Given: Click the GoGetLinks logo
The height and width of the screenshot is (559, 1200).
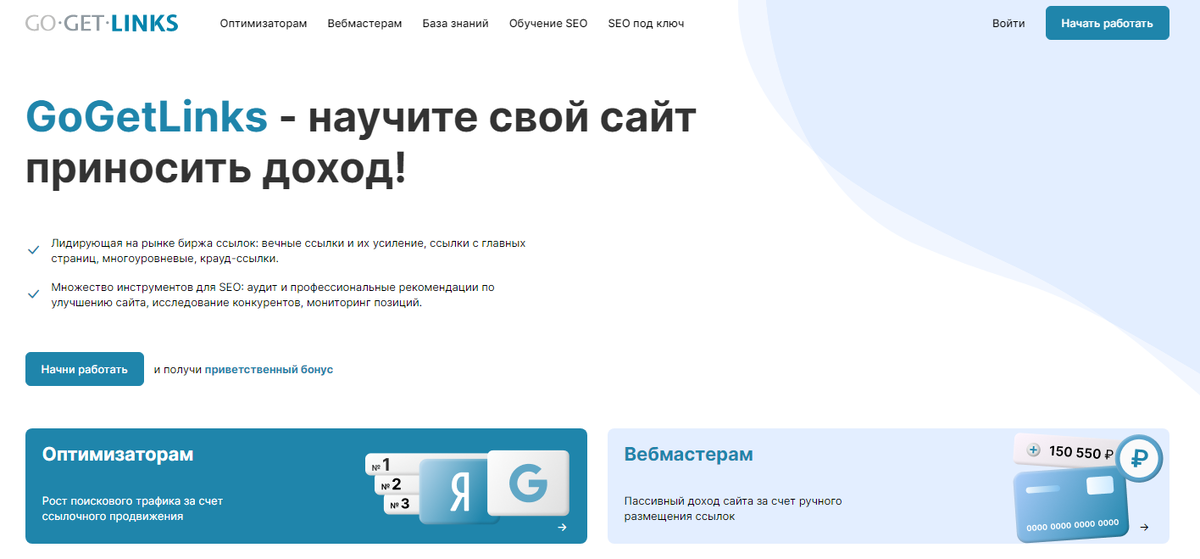Looking at the screenshot, I should (102, 22).
